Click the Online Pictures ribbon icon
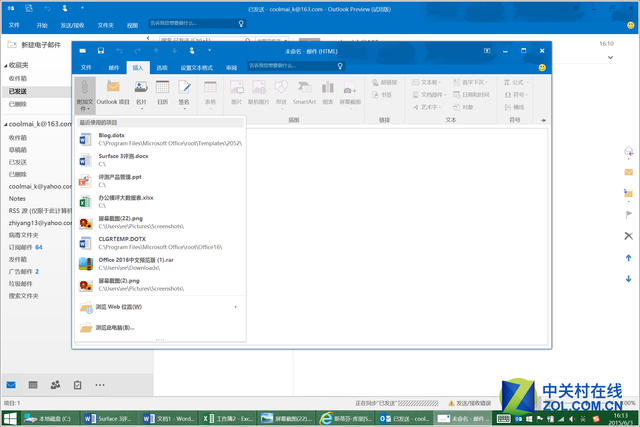640x427 pixels. [x=259, y=93]
